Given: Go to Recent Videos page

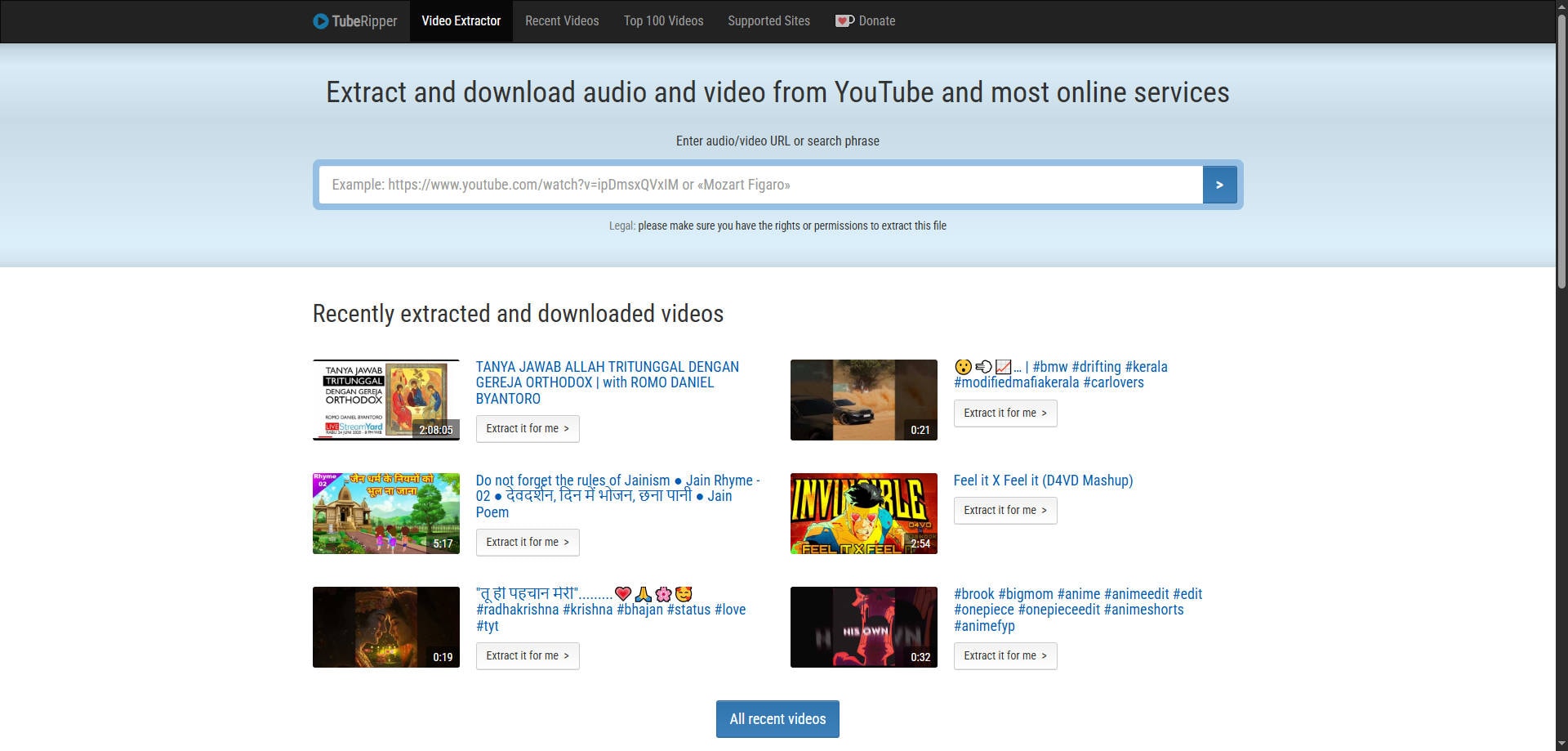Looking at the screenshot, I should coord(562,21).
